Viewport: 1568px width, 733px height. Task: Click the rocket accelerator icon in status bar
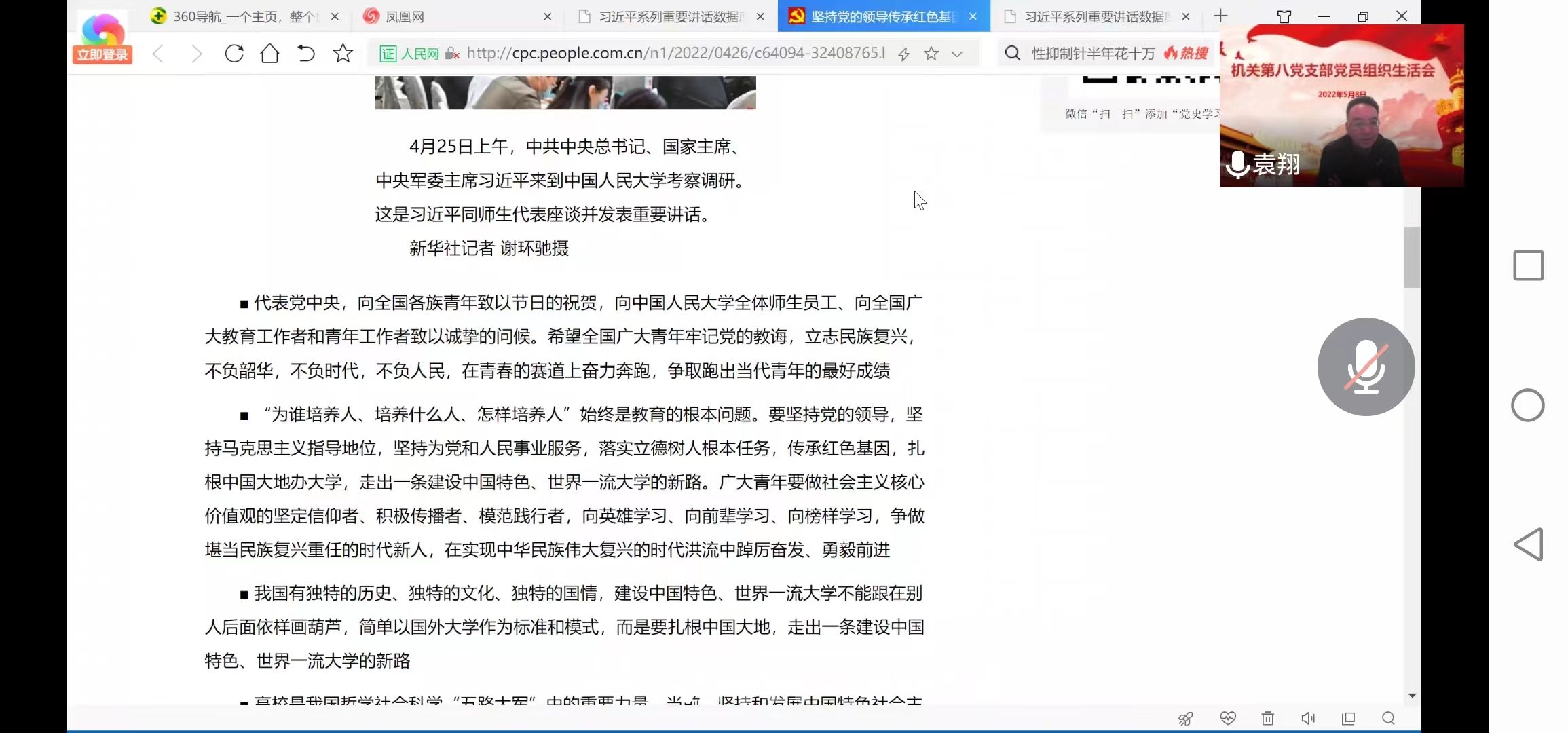tap(1185, 719)
